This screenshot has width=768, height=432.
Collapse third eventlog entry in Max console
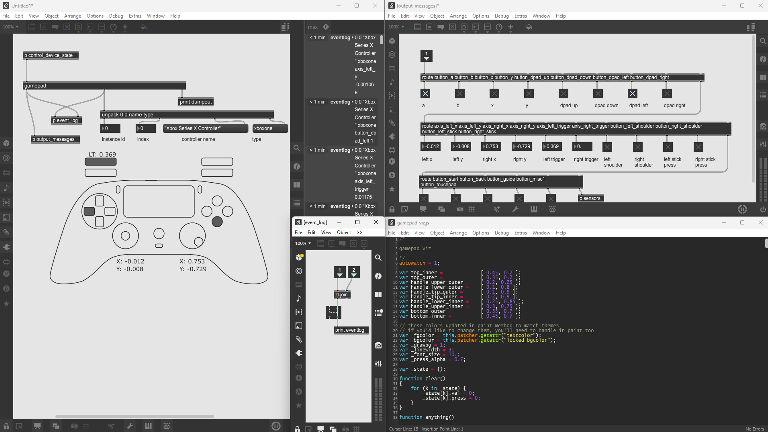(311, 150)
